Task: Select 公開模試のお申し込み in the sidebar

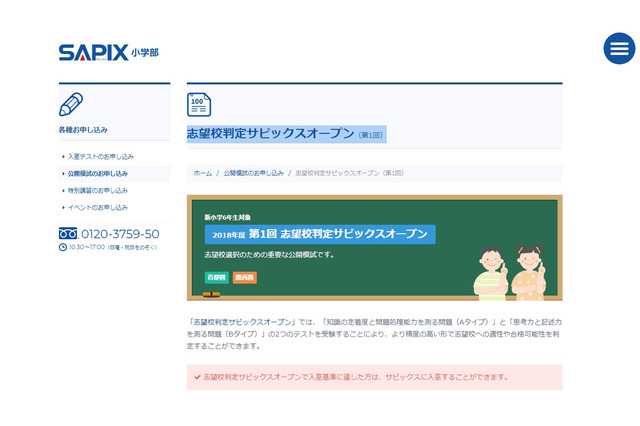Action: (98, 173)
